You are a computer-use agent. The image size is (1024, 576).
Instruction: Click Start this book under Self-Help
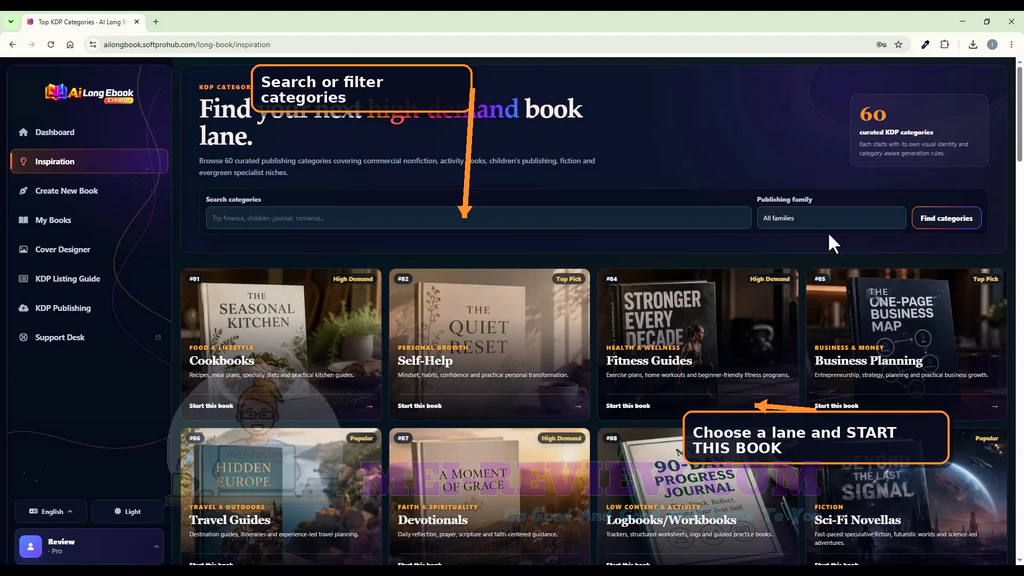419,406
